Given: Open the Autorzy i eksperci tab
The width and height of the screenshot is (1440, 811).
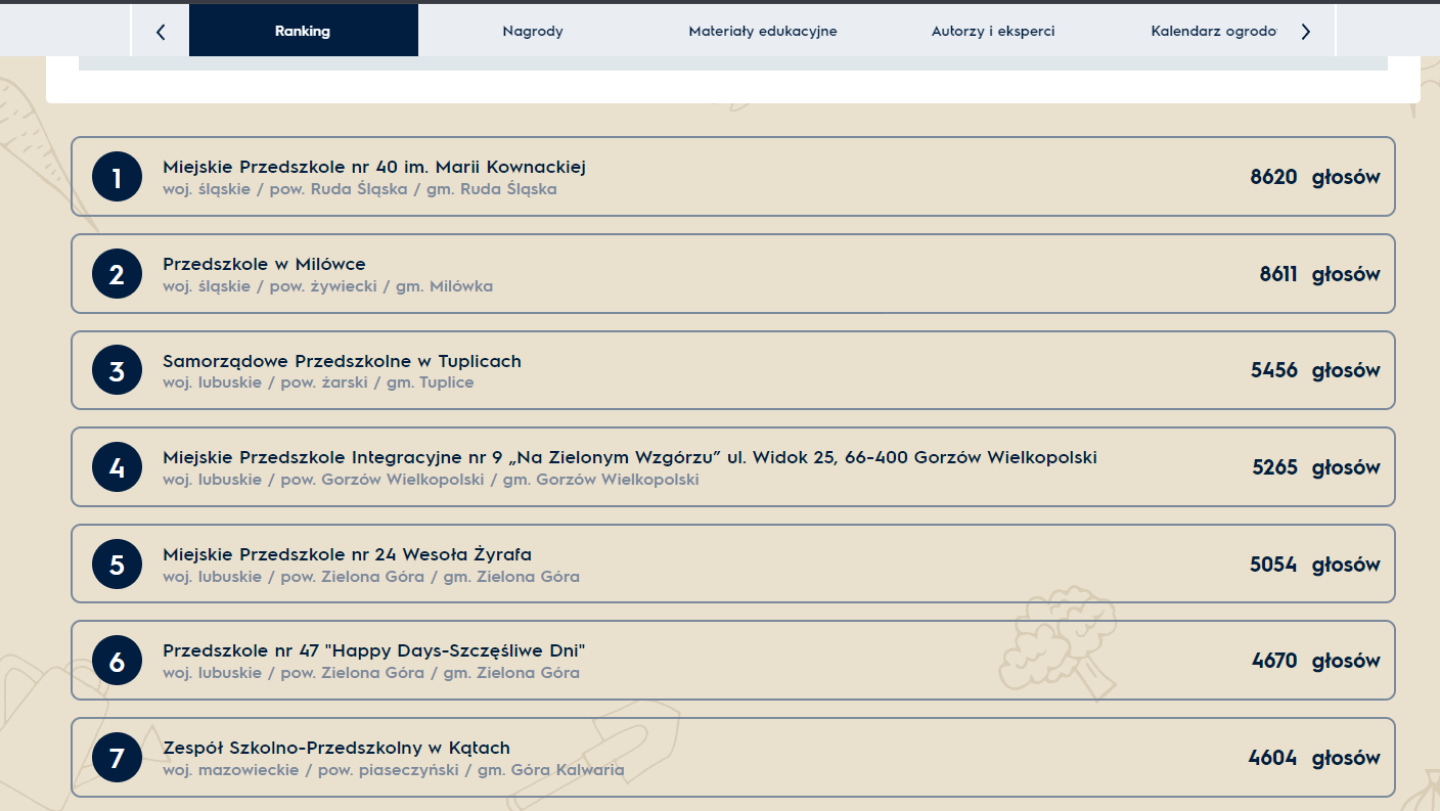Looking at the screenshot, I should [x=992, y=30].
